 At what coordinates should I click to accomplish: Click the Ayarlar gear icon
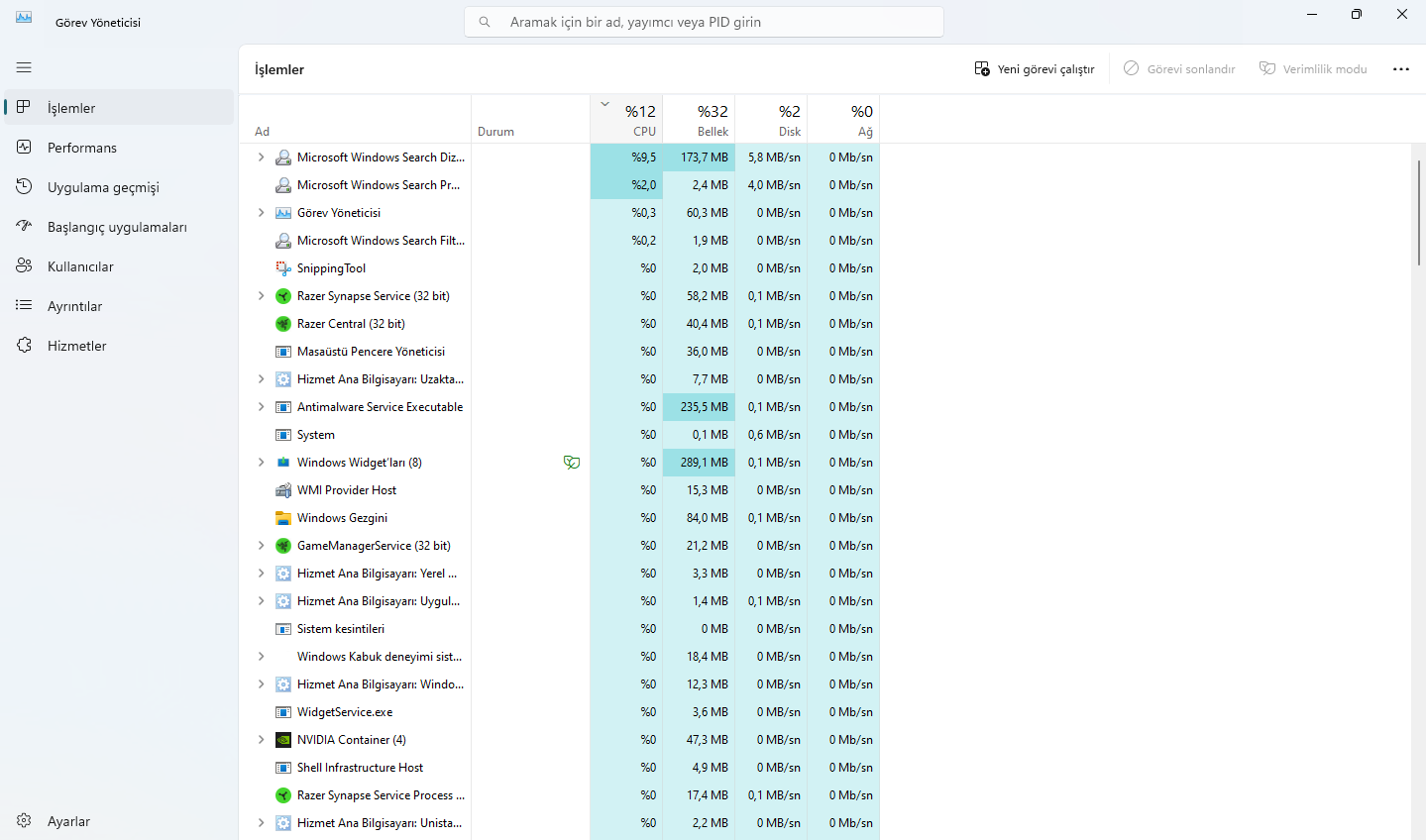(24, 820)
